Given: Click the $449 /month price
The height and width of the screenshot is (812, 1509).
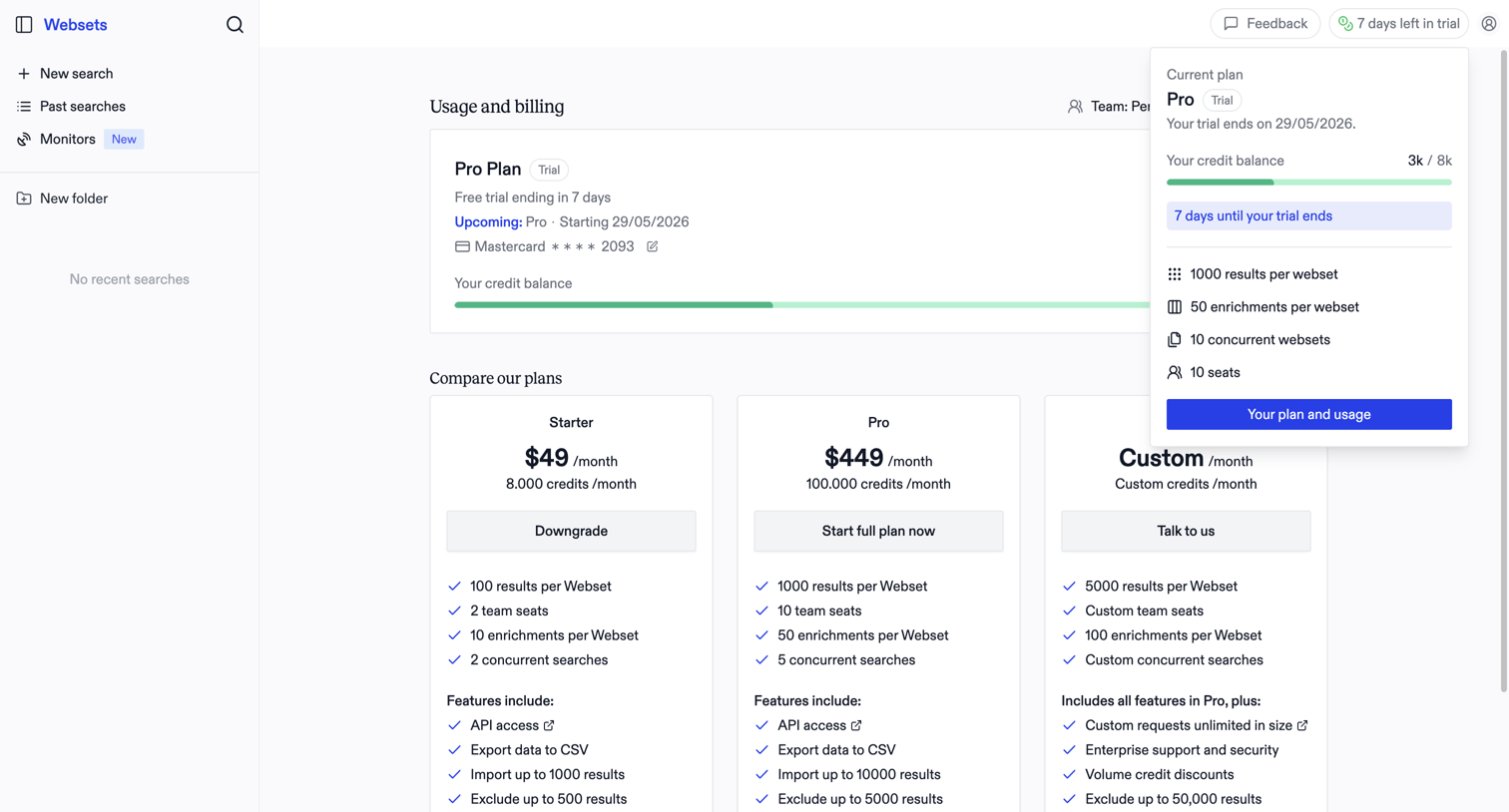Looking at the screenshot, I should pyautogui.click(x=878, y=459).
